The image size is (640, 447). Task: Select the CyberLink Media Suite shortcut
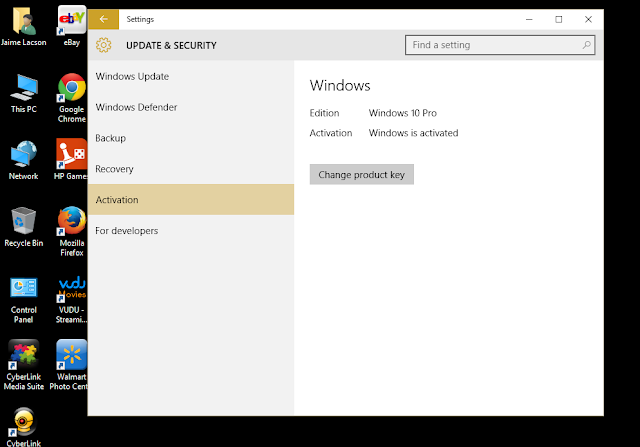24,365
